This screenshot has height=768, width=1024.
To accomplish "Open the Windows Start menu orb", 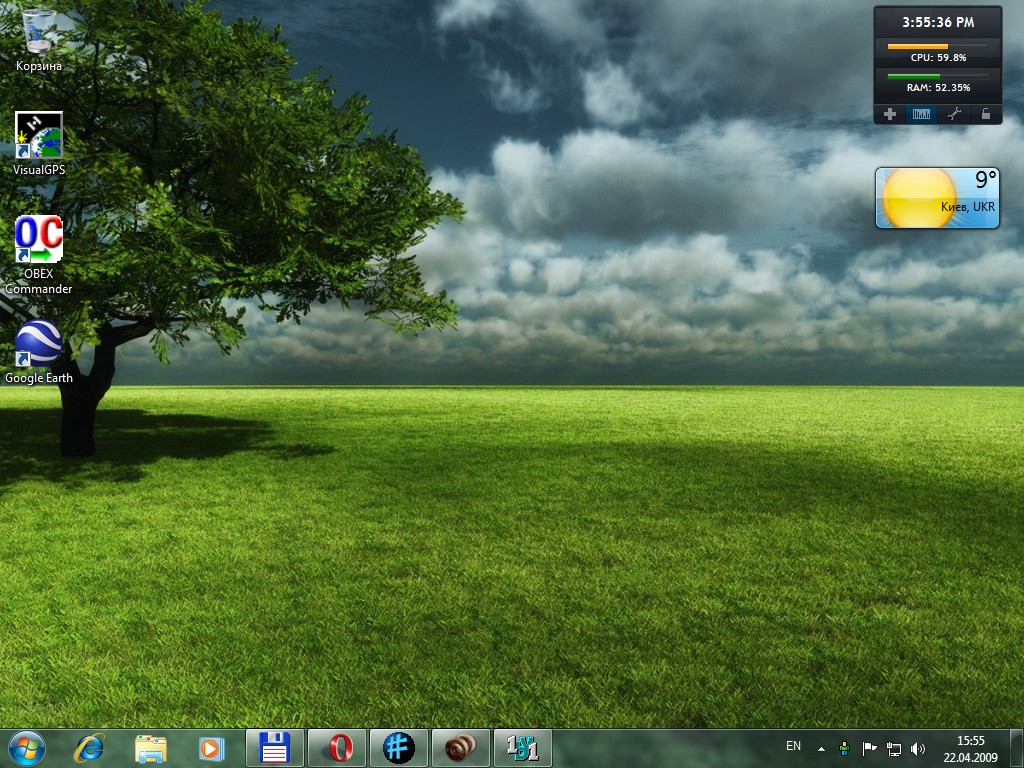I will pos(27,747).
